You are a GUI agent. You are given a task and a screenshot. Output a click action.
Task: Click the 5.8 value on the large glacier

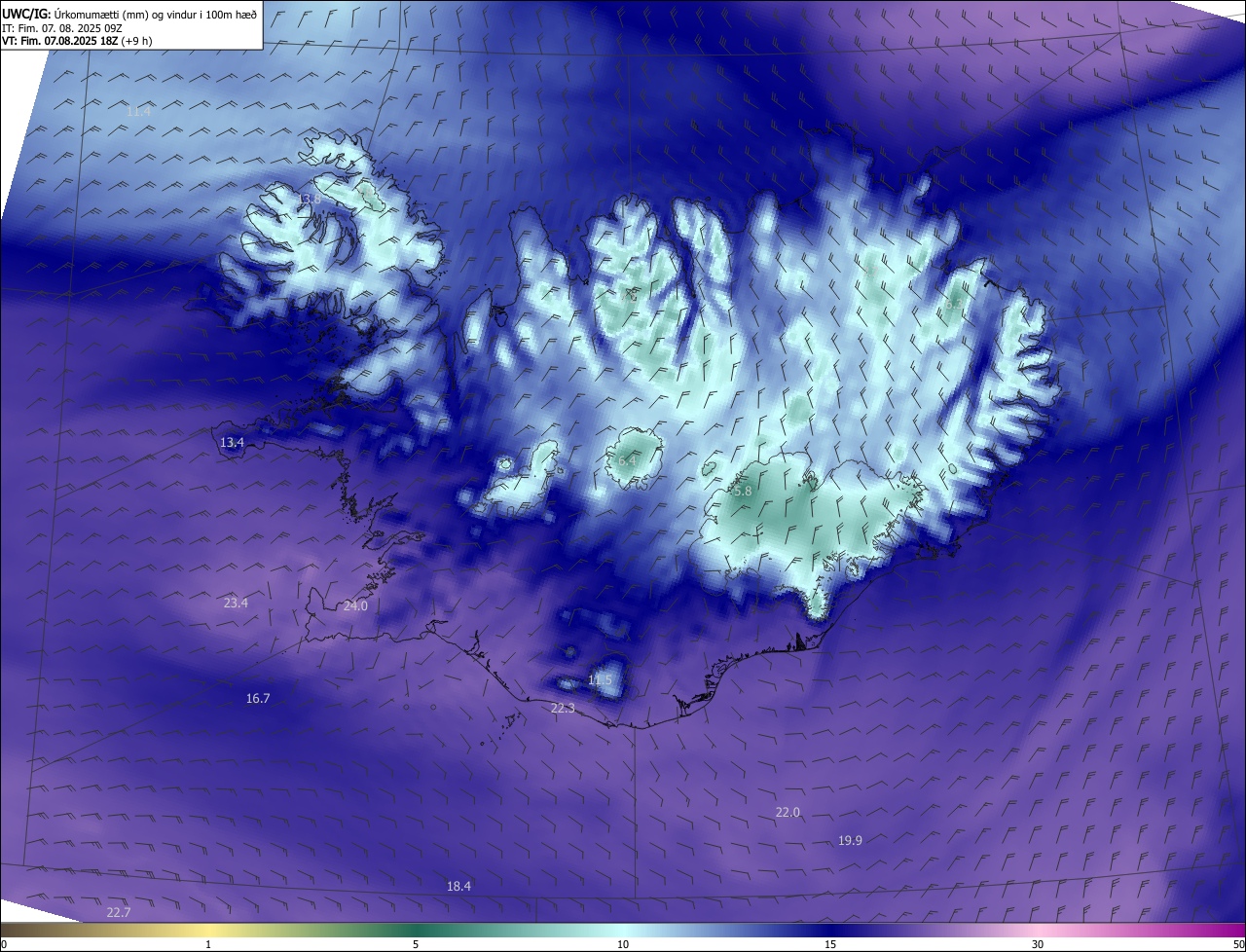(743, 493)
